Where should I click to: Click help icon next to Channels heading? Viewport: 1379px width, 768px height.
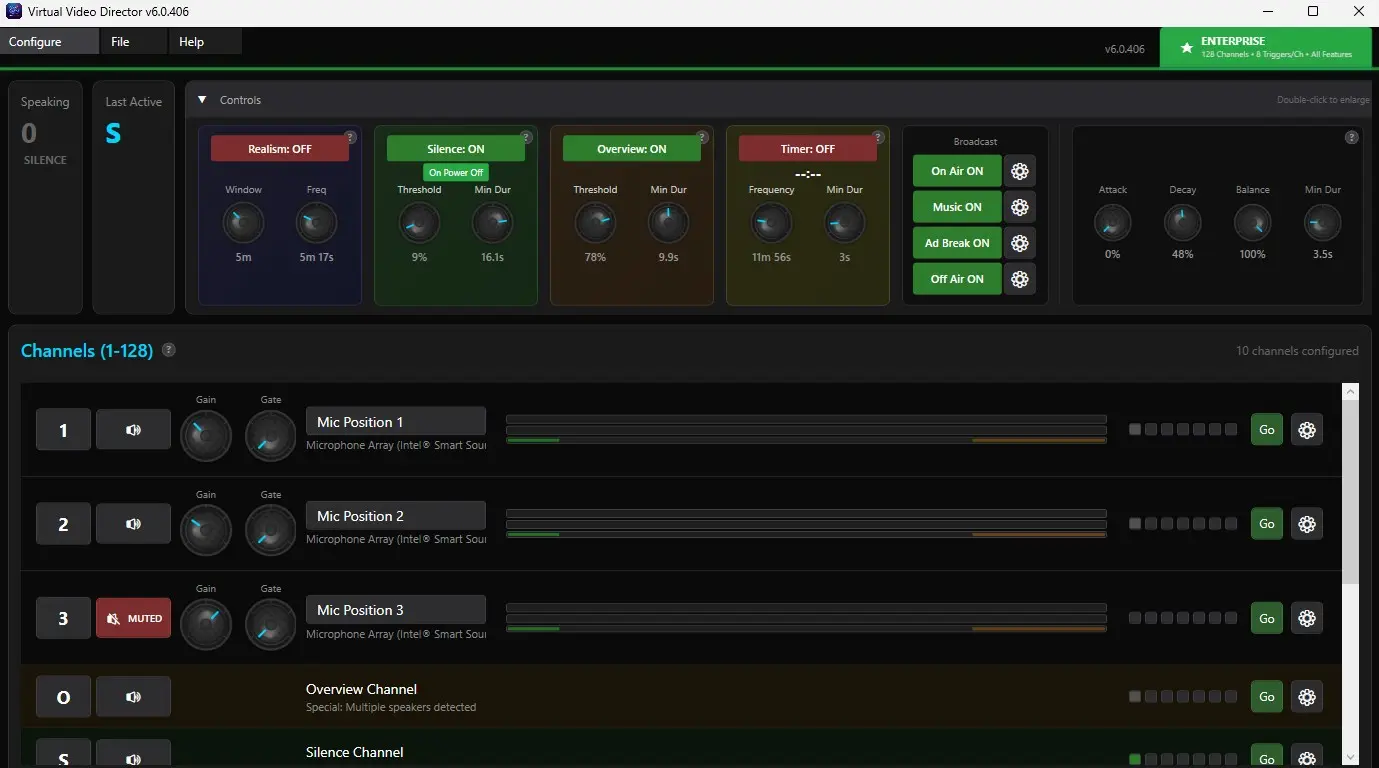(x=169, y=350)
